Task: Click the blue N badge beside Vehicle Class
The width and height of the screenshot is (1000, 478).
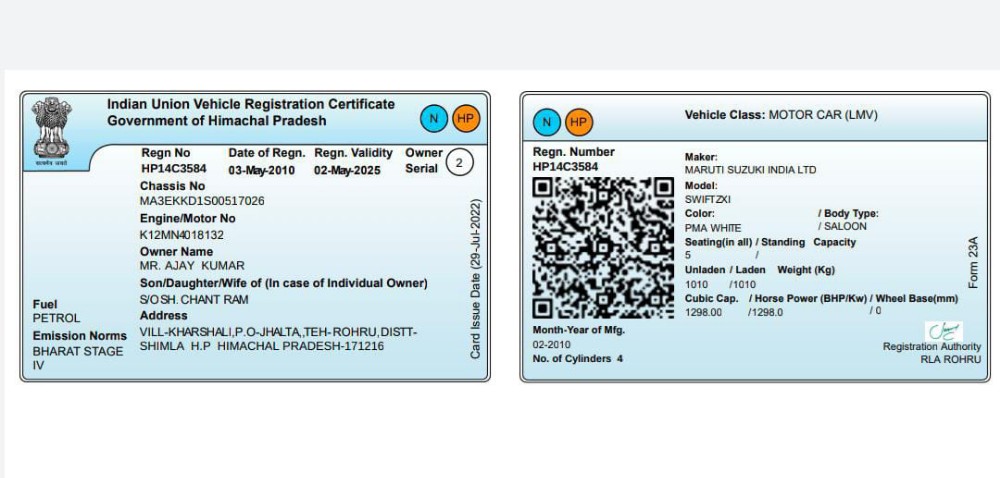Action: pyautogui.click(x=547, y=122)
